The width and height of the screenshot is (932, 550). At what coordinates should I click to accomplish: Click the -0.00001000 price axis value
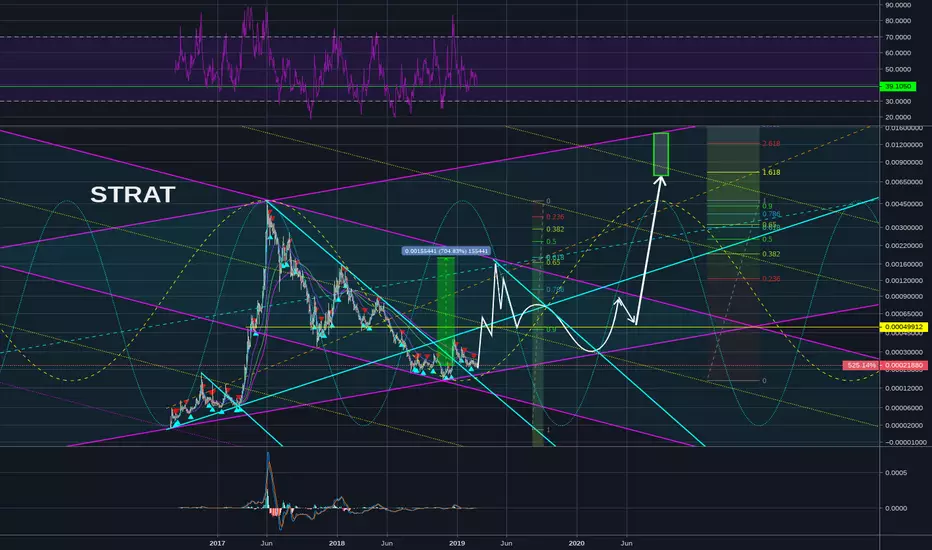click(x=904, y=442)
